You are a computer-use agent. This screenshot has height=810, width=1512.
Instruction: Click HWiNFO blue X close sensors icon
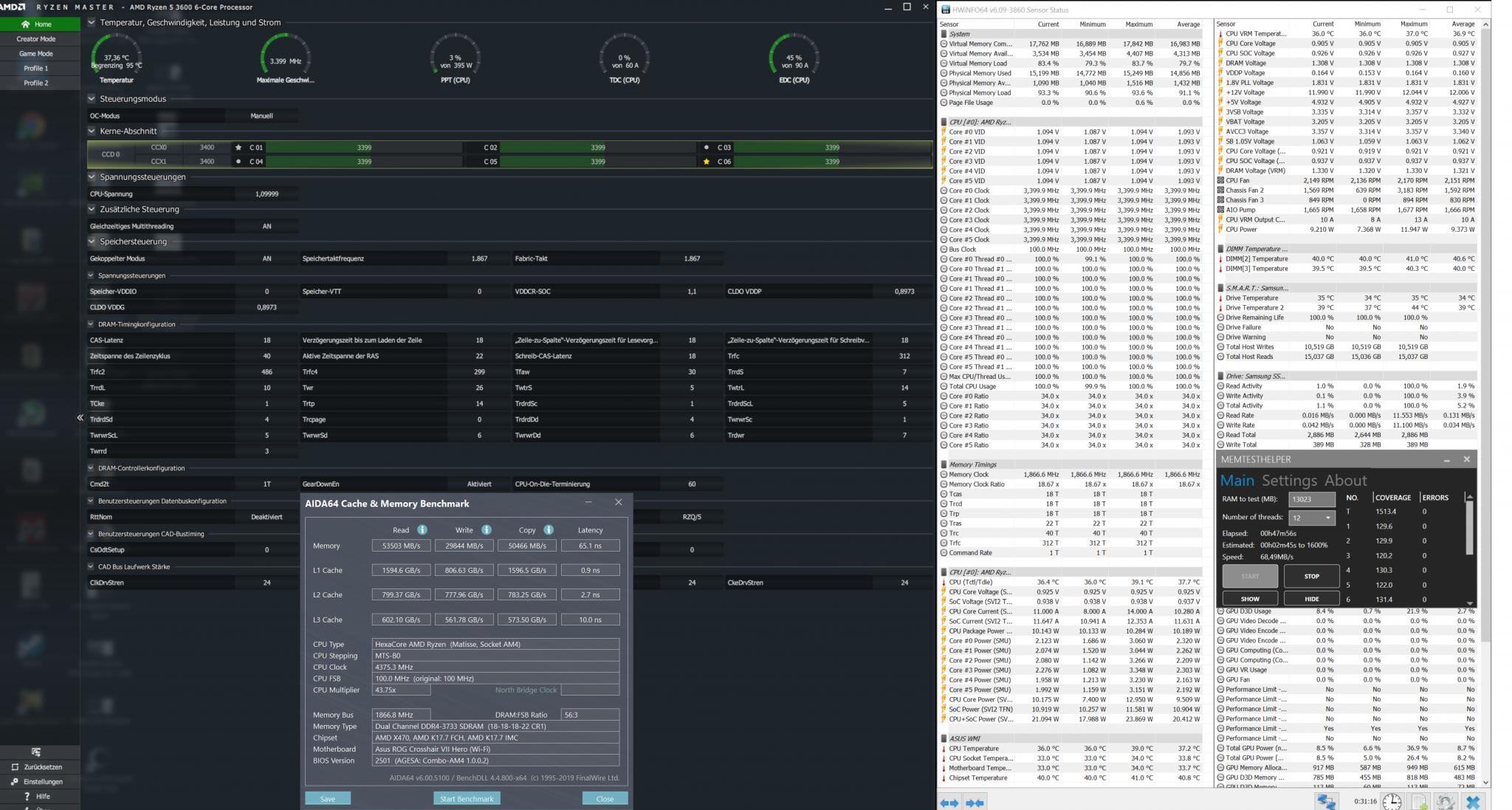pyautogui.click(x=1473, y=802)
